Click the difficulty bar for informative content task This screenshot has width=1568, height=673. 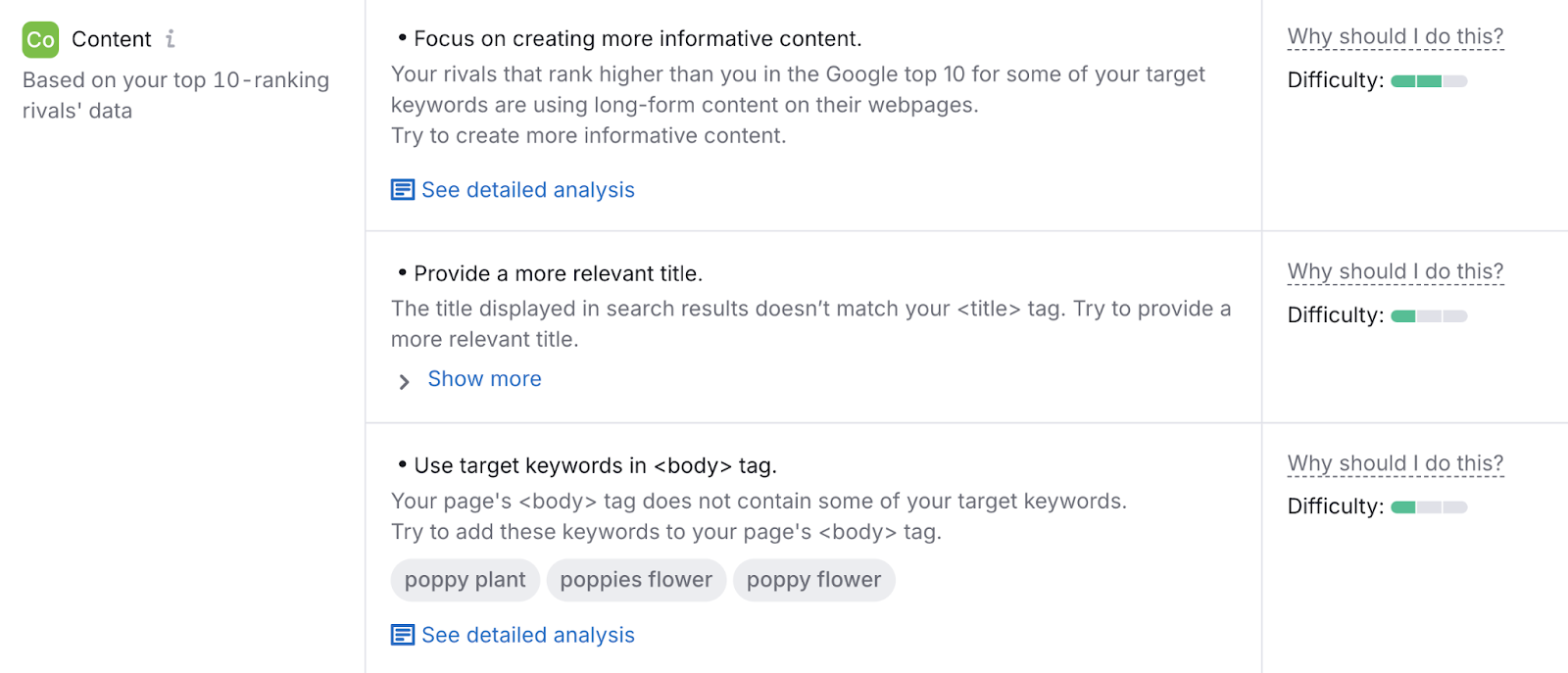(1429, 80)
